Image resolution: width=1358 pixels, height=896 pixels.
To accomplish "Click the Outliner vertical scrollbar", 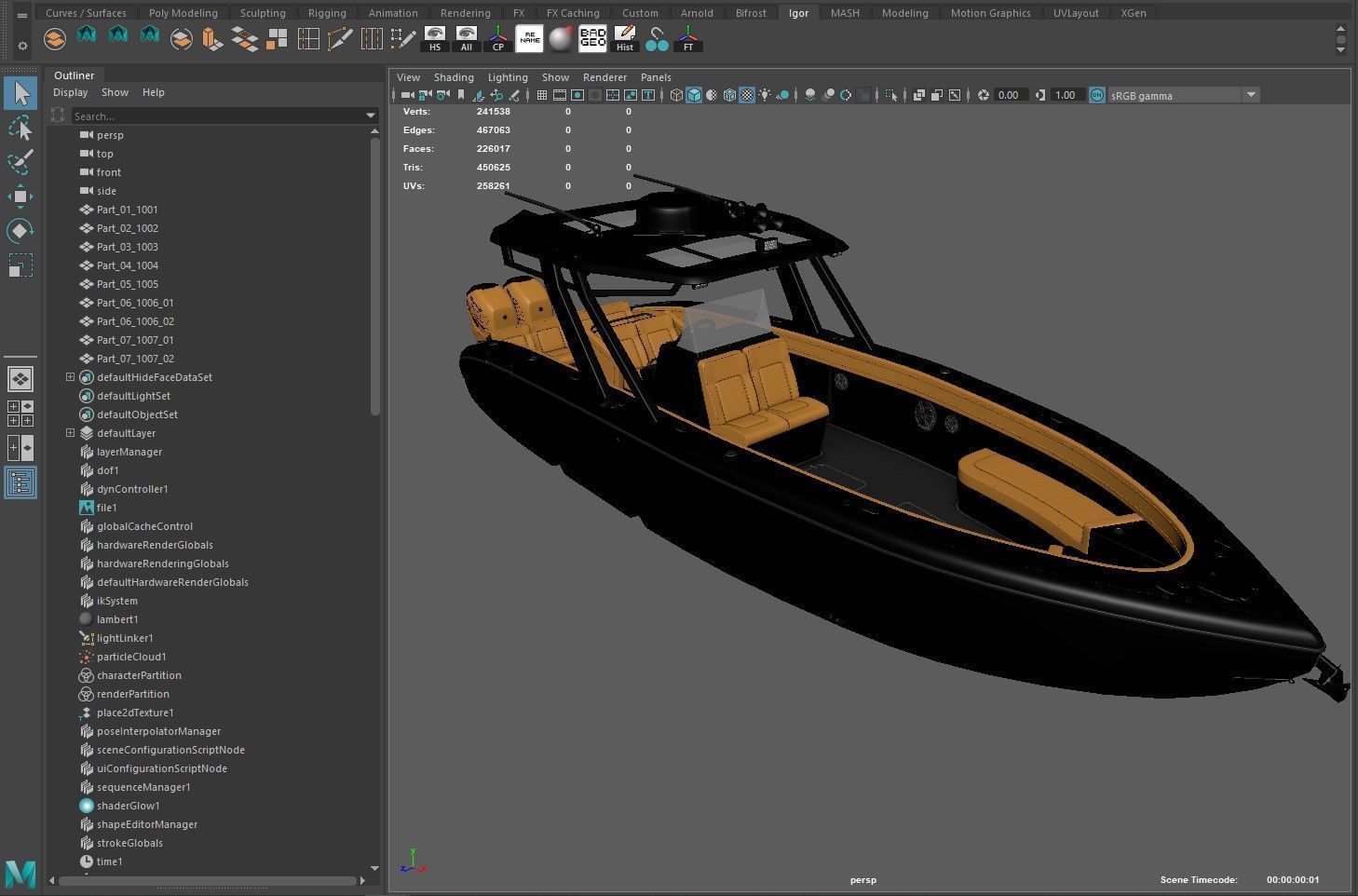I will [x=375, y=276].
